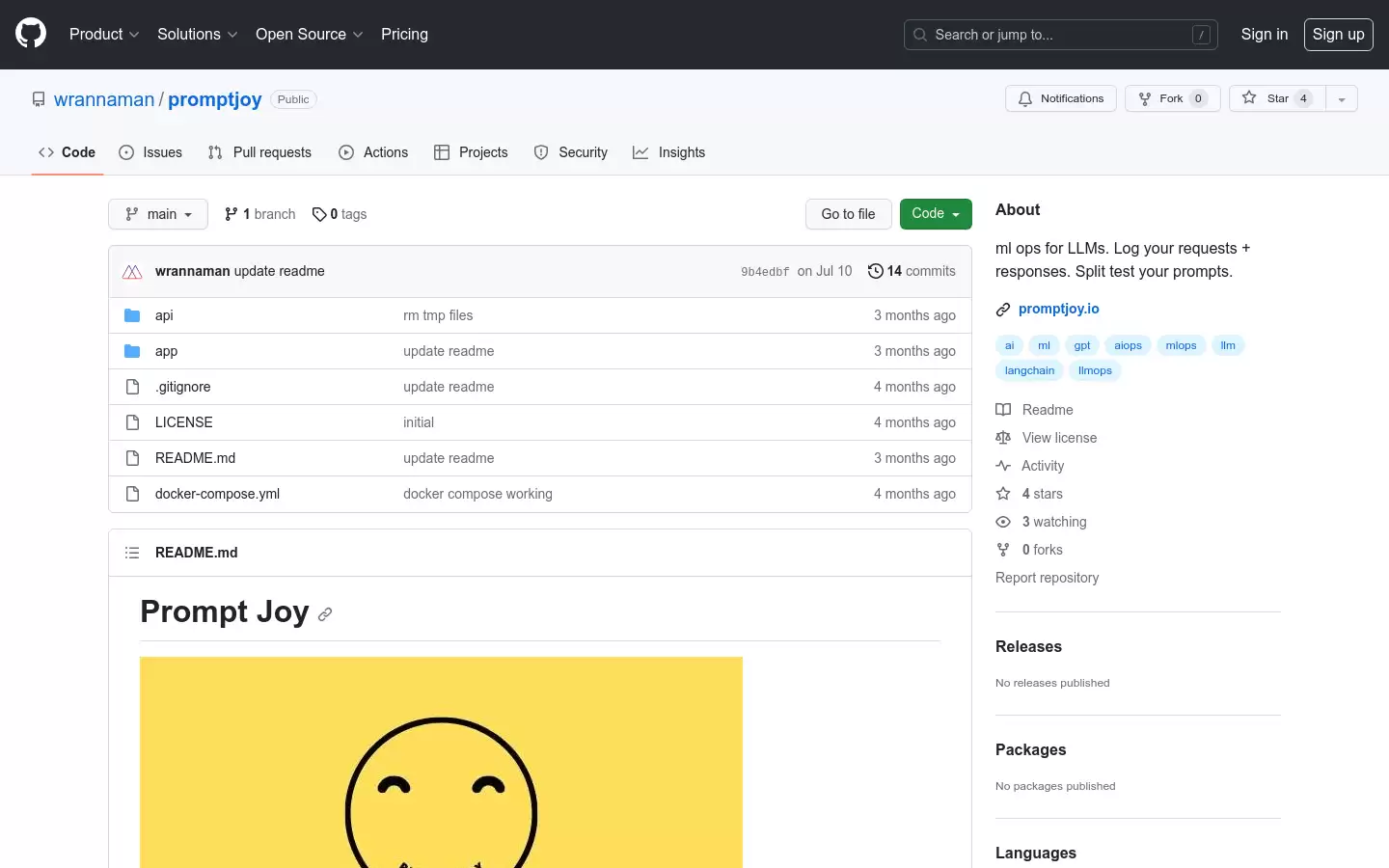This screenshot has height=868, width=1389.
Task: Fork the repository using the Fork button
Action: coord(1173,98)
